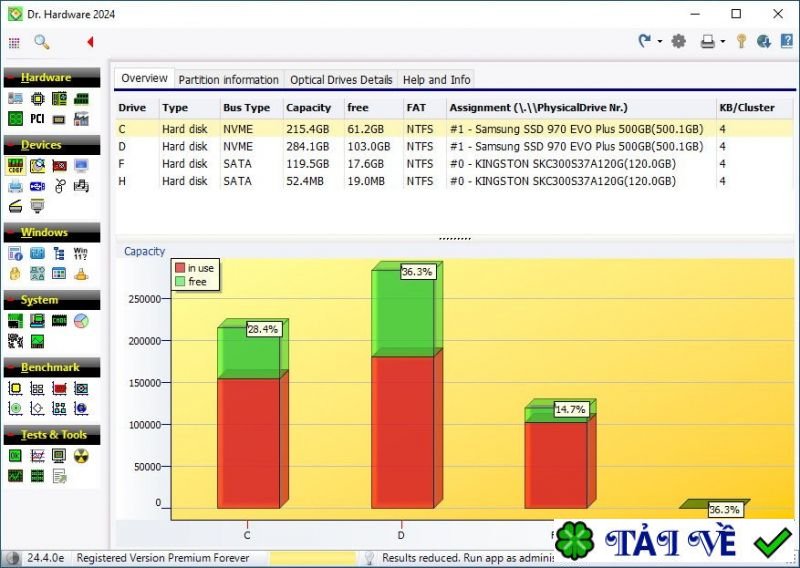800x568 pixels.
Task: Sort by the Capacity column header
Action: click(x=313, y=108)
